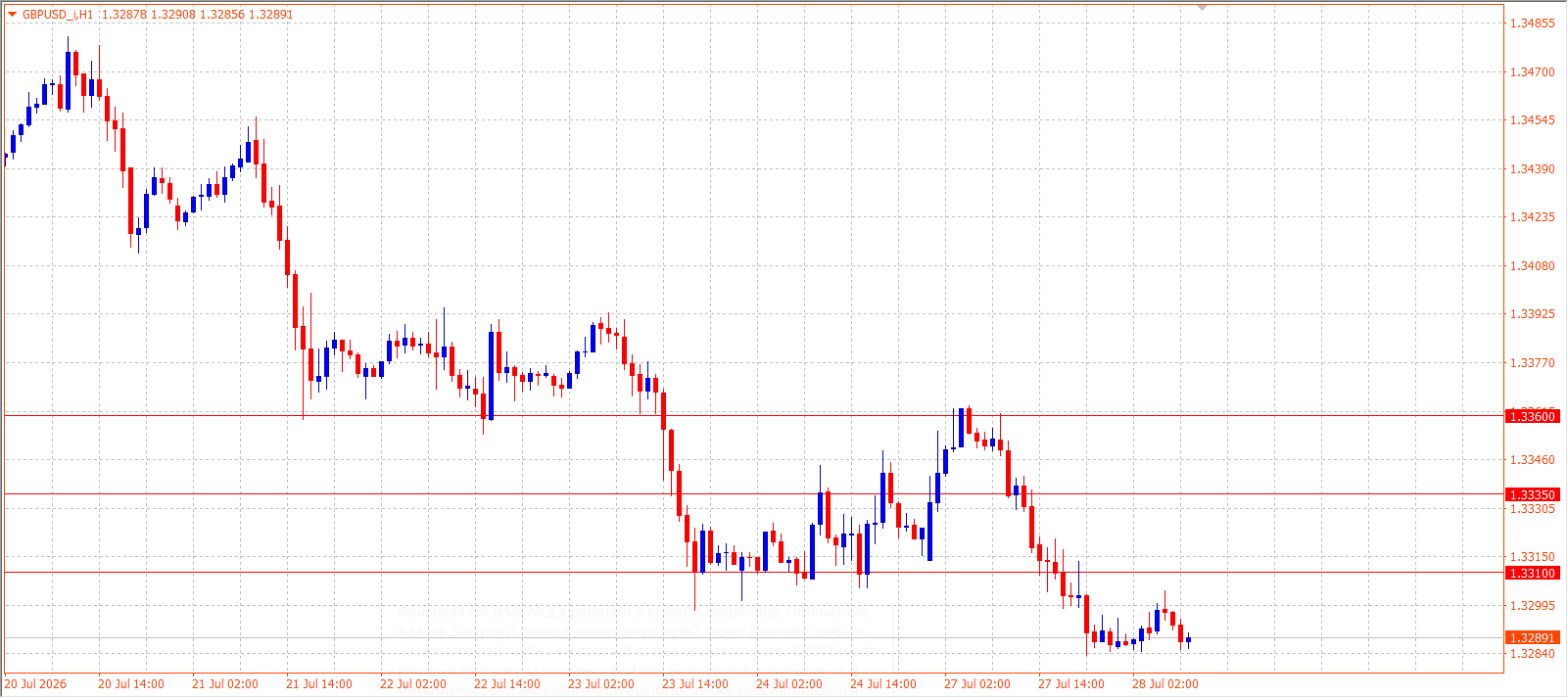Click time axis label 21 Jul 02:00
The image size is (1568, 698).
(225, 684)
